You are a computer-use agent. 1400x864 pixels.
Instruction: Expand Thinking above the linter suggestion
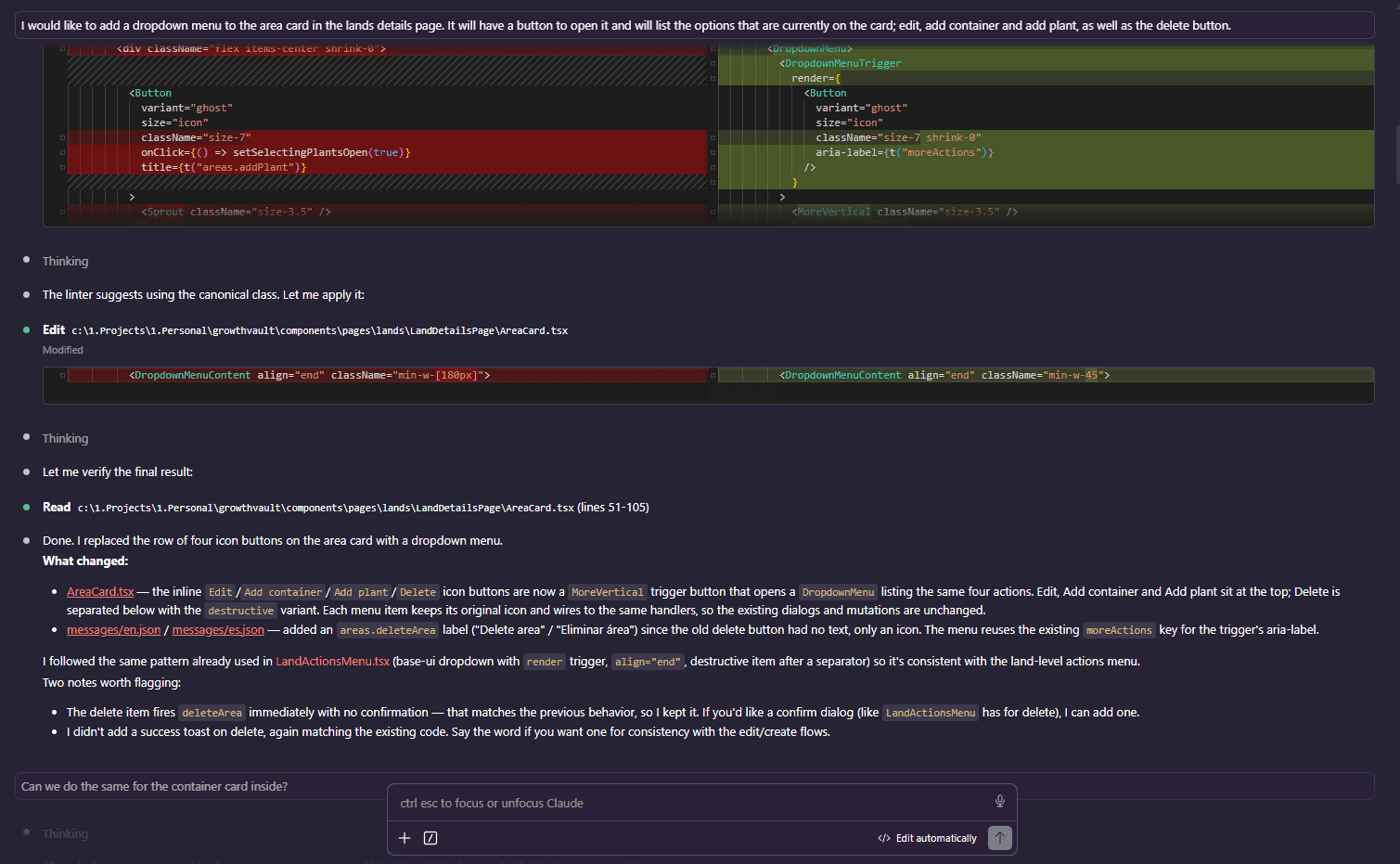[x=65, y=261]
